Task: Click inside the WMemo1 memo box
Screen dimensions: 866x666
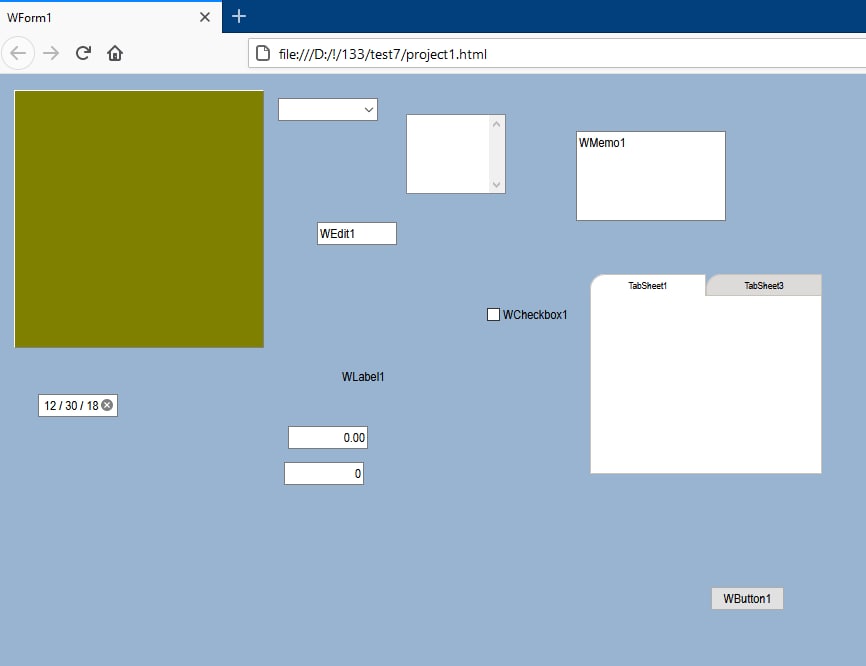Action: click(x=651, y=176)
